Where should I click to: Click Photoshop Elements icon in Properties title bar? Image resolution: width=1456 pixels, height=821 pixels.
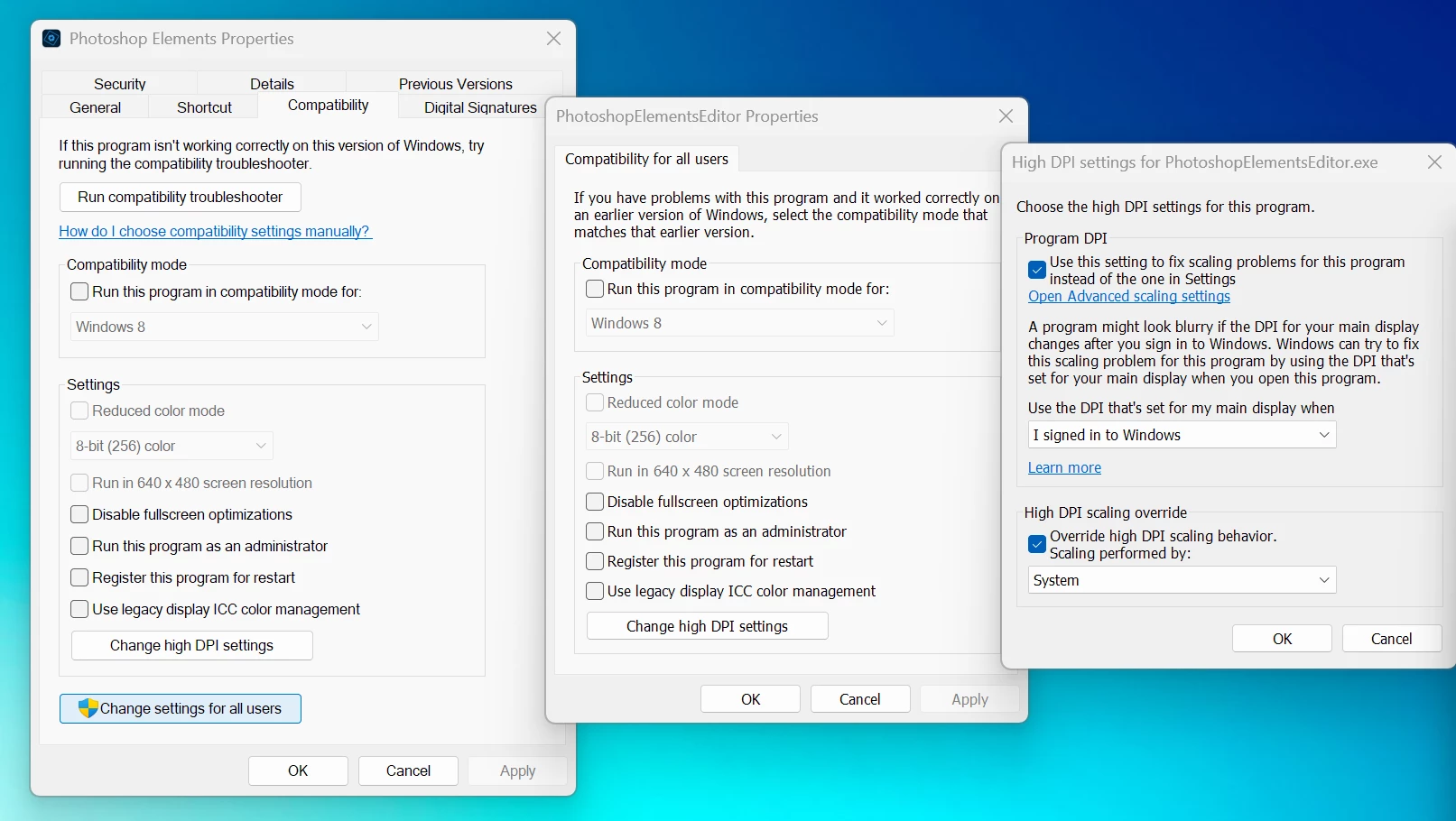[51, 38]
